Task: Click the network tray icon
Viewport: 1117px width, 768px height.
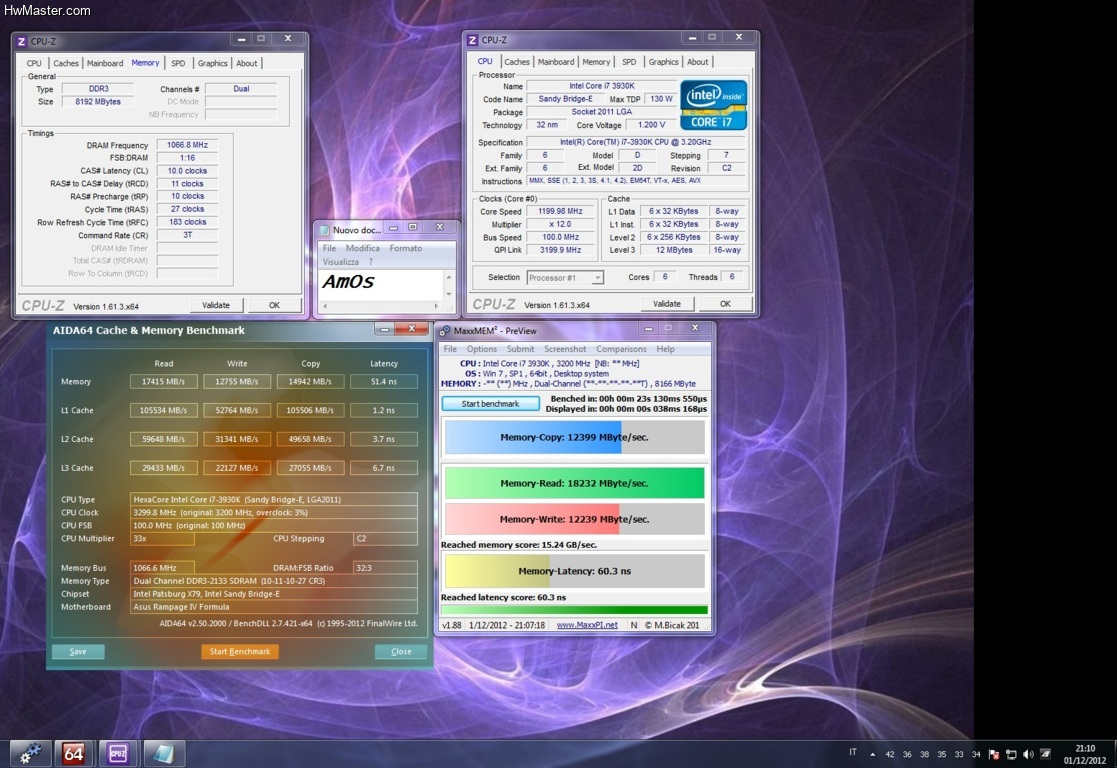Action: 1011,754
